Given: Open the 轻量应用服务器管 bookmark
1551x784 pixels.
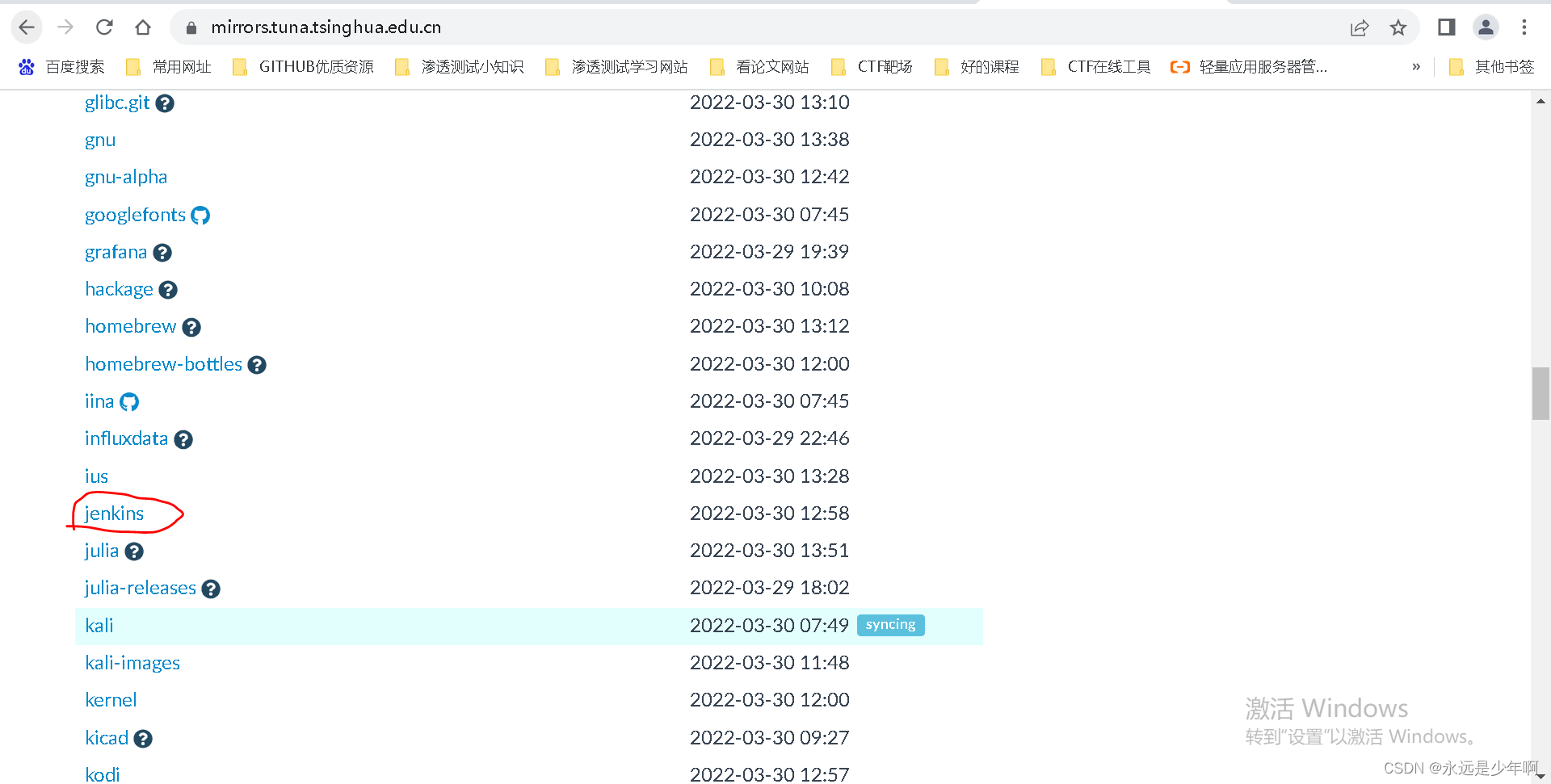Looking at the screenshot, I should coord(1249,67).
